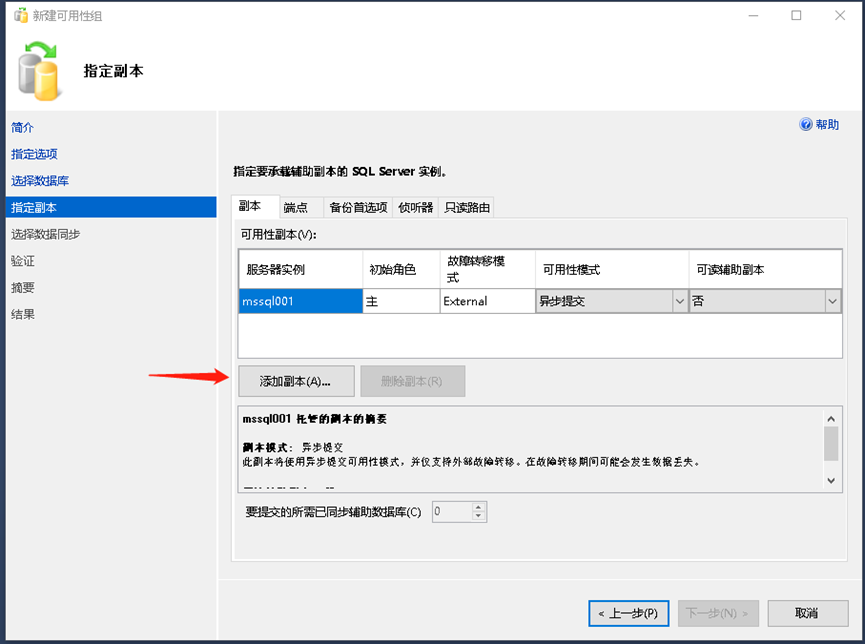Select the 摘要 step in sidebar
The height and width of the screenshot is (644, 865).
23,288
